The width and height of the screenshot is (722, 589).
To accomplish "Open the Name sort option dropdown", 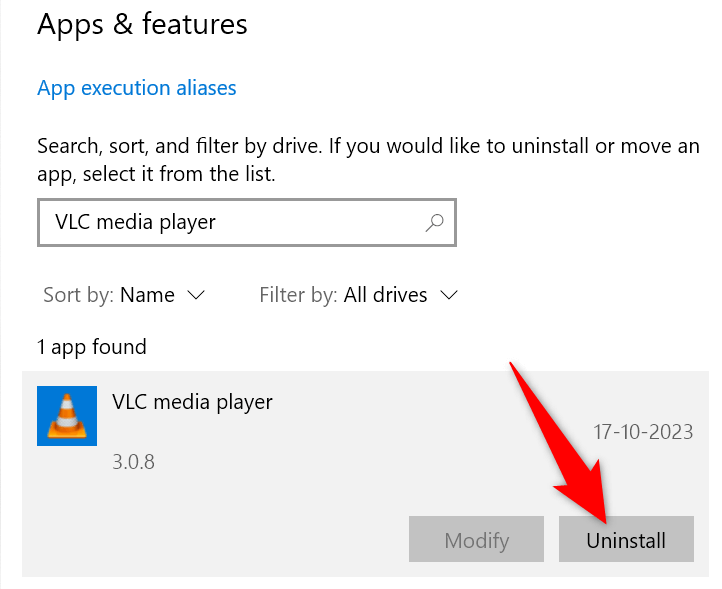I will coord(147,295).
